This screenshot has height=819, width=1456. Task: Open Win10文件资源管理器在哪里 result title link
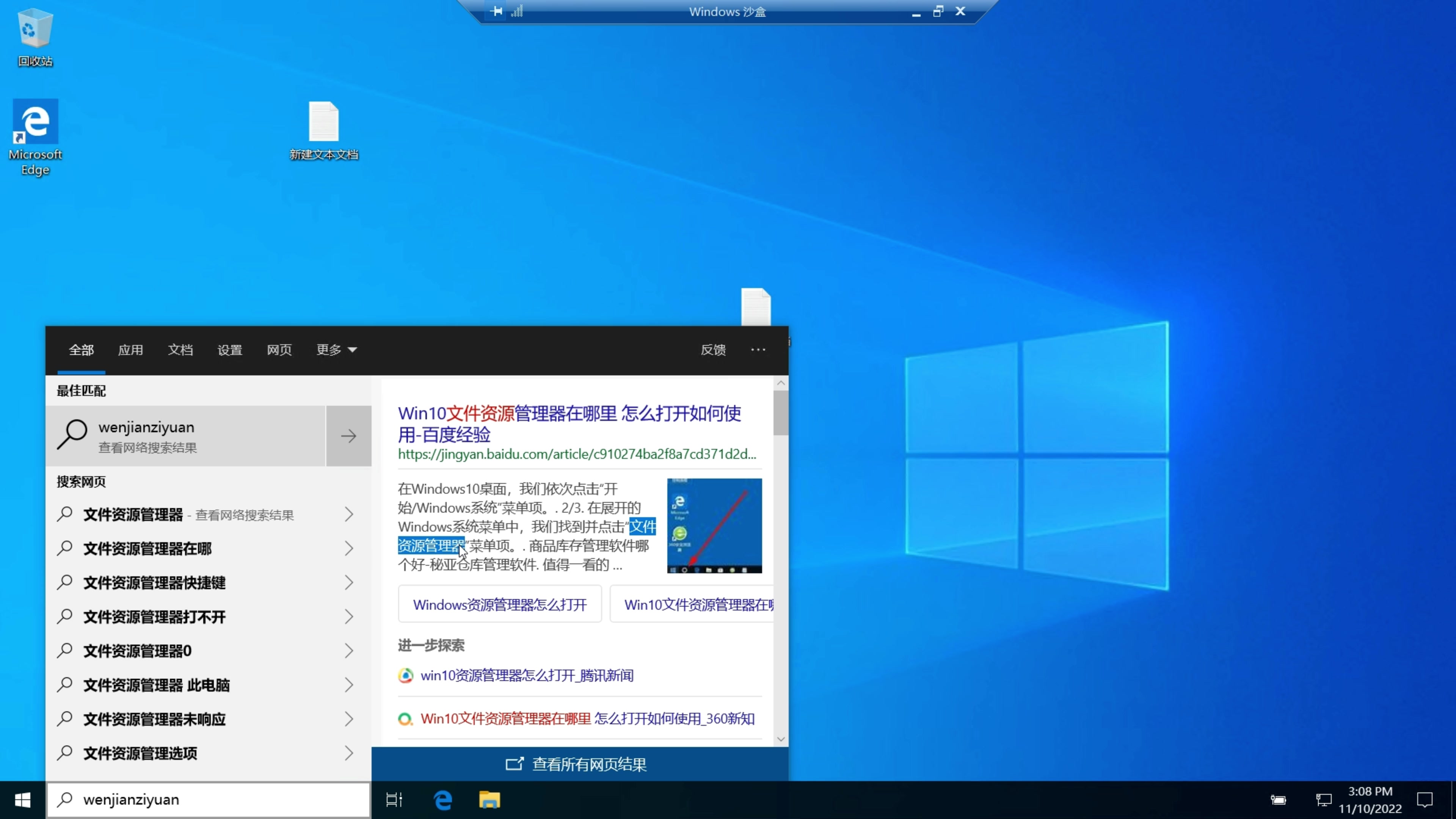pos(570,424)
